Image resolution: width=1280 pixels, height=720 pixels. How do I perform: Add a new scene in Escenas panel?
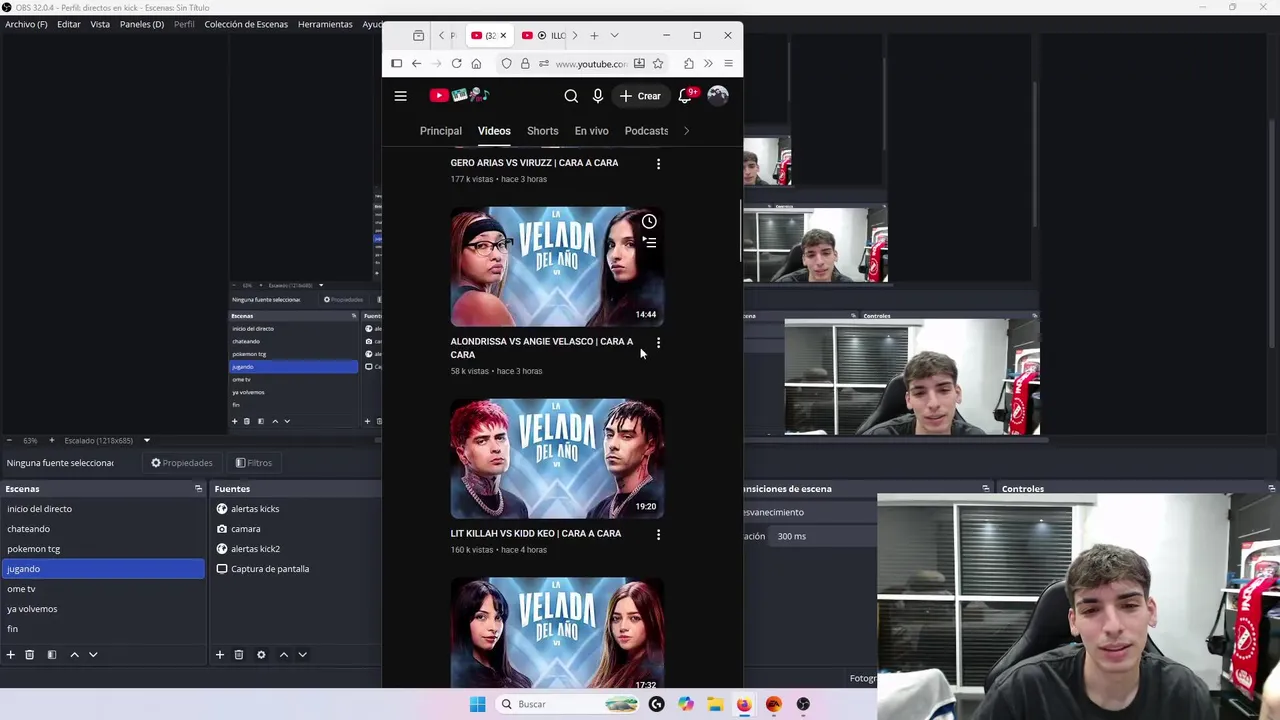(10, 655)
